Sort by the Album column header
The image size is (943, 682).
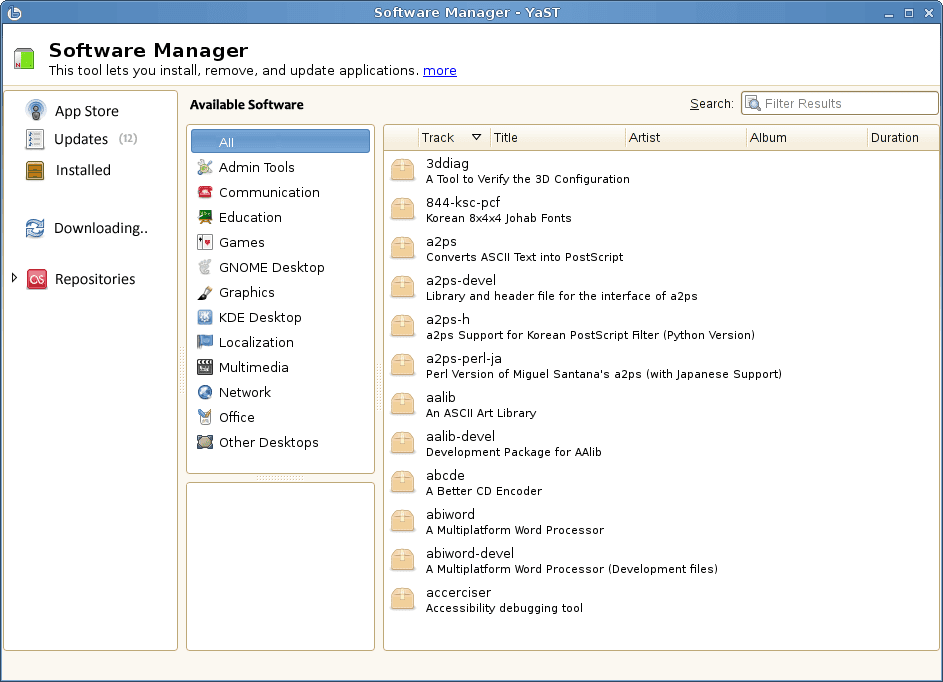(807, 138)
